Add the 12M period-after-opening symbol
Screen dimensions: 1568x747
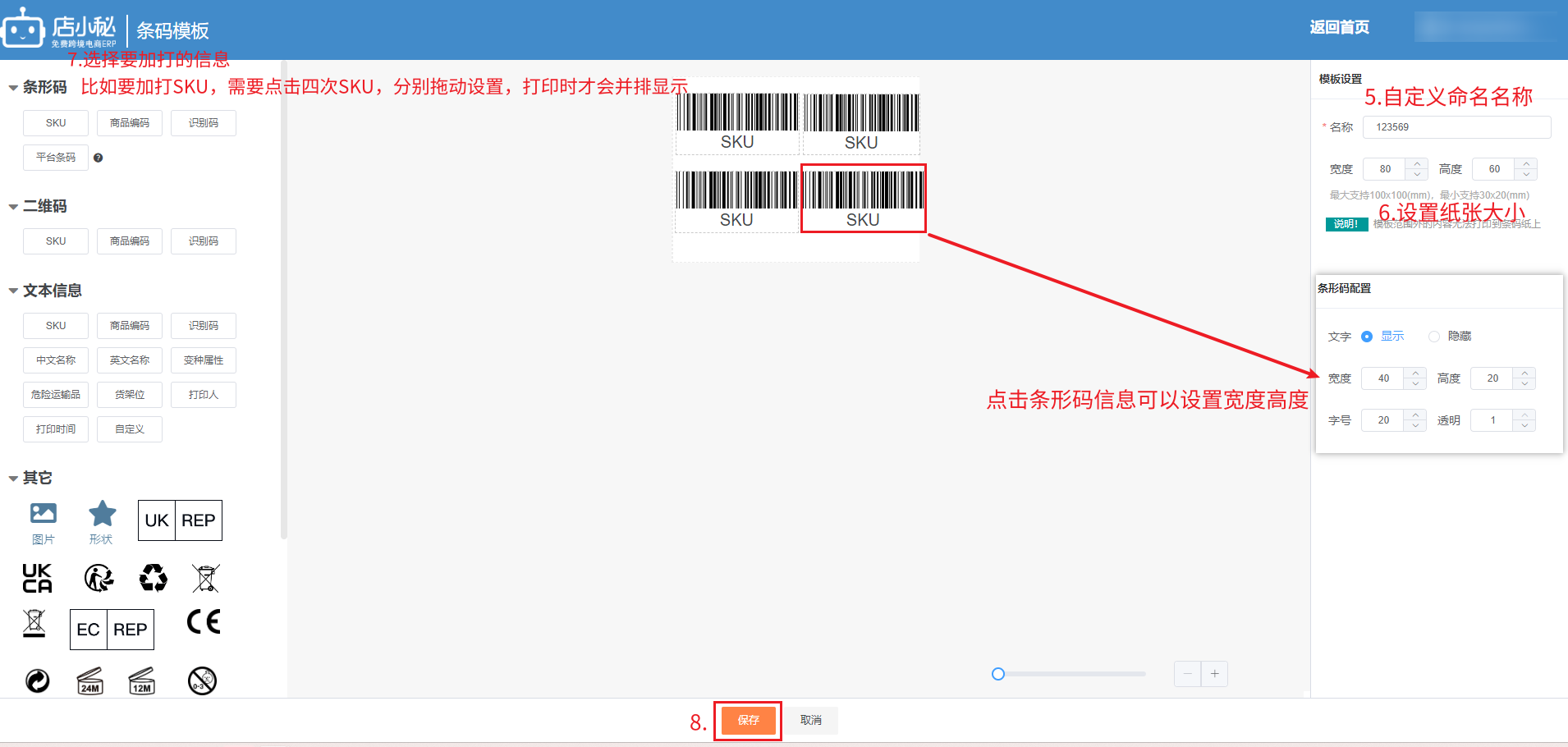142,681
